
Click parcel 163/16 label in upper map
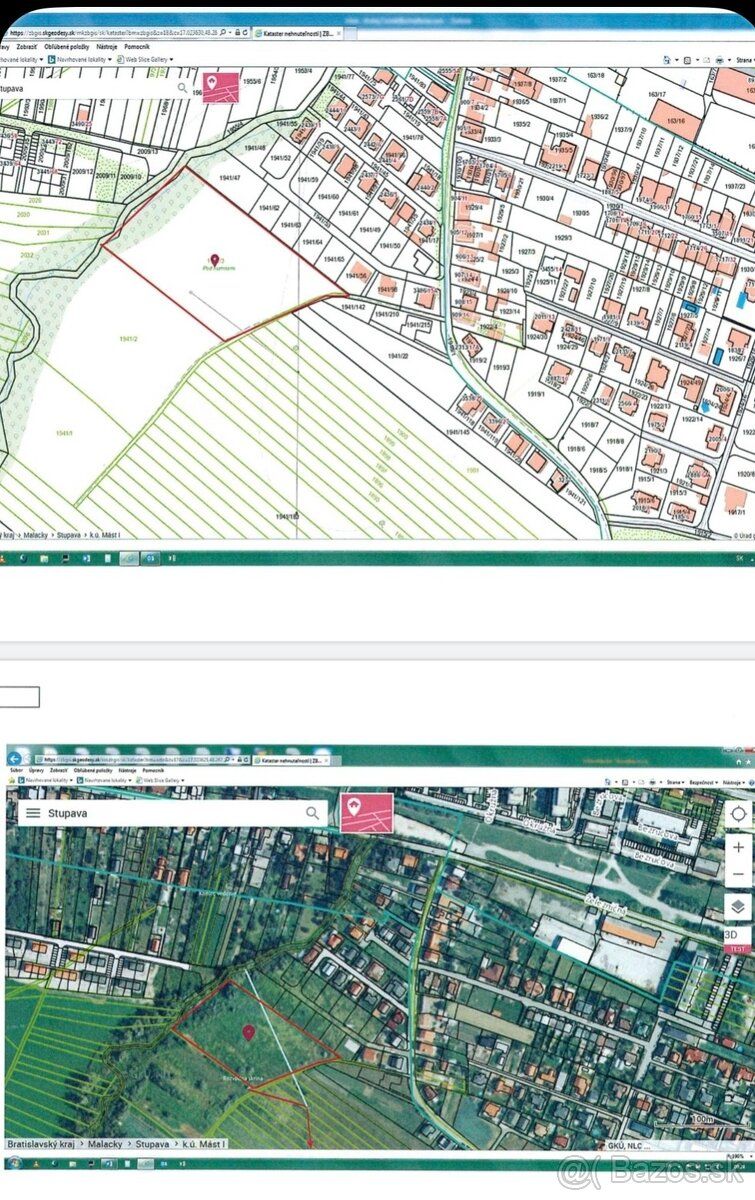[x=677, y=121]
